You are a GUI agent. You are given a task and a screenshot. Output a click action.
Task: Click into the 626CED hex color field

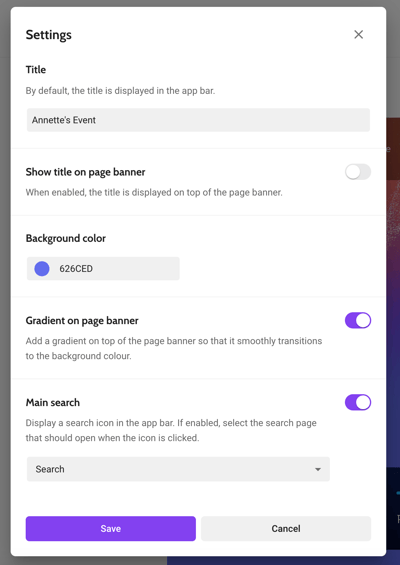(103, 268)
